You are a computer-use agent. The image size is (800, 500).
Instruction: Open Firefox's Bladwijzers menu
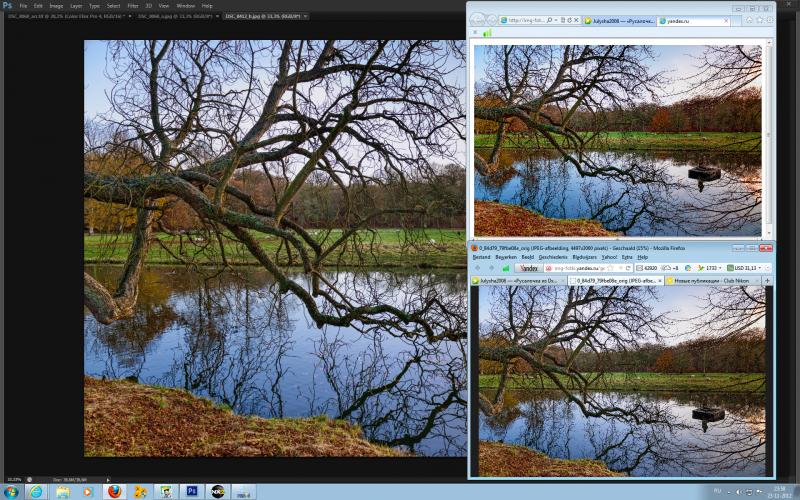coord(585,257)
